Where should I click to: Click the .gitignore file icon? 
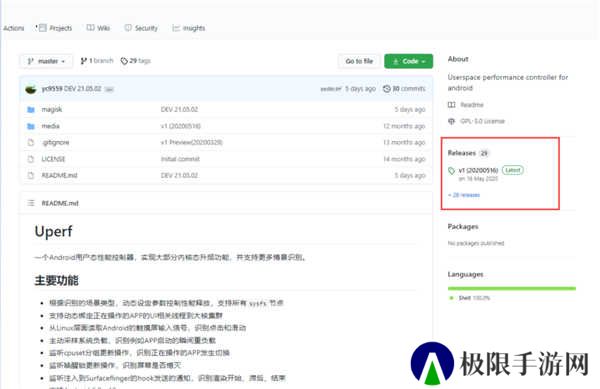tap(31, 143)
